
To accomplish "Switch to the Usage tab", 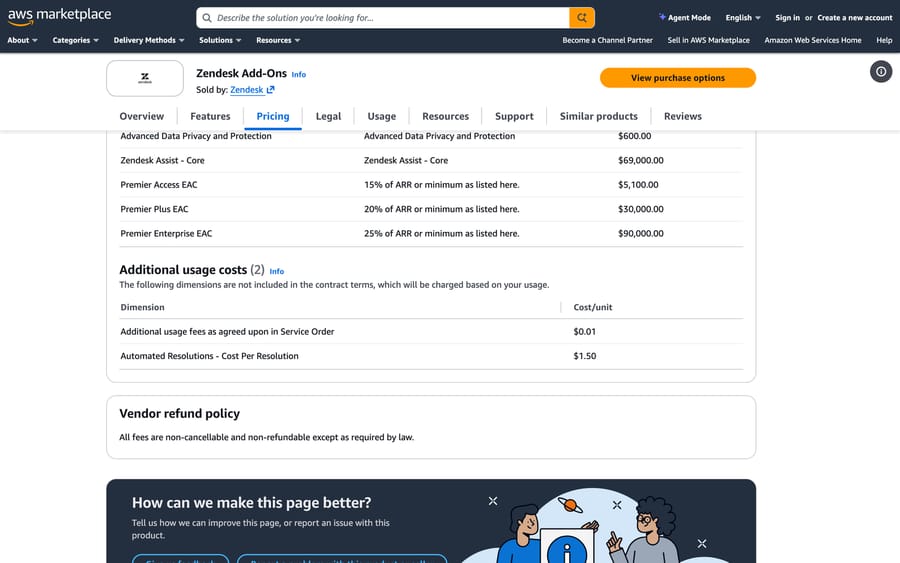I will pos(382,116).
